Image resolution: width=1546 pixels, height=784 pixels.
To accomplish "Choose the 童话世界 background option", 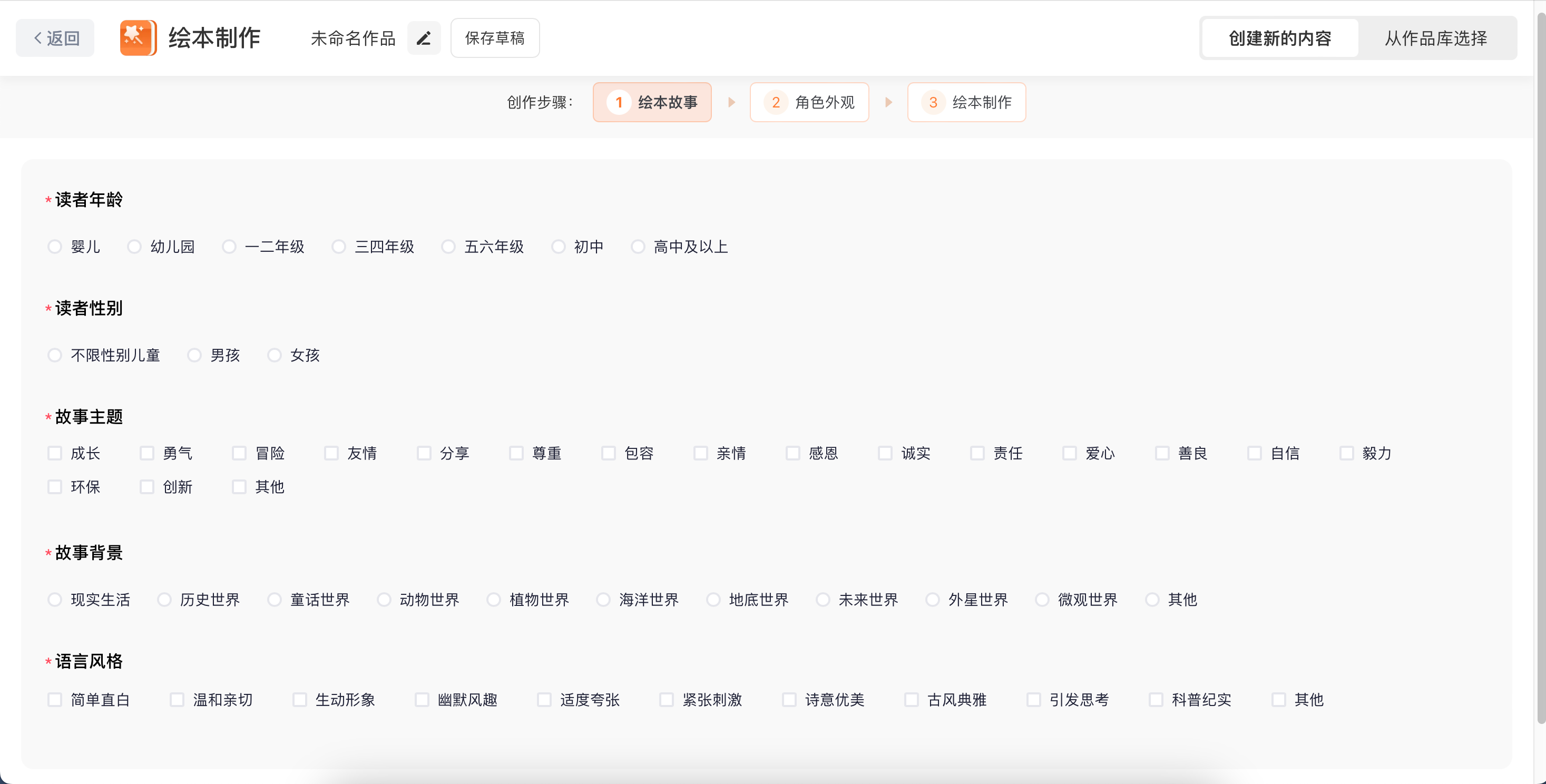I will pyautogui.click(x=275, y=600).
